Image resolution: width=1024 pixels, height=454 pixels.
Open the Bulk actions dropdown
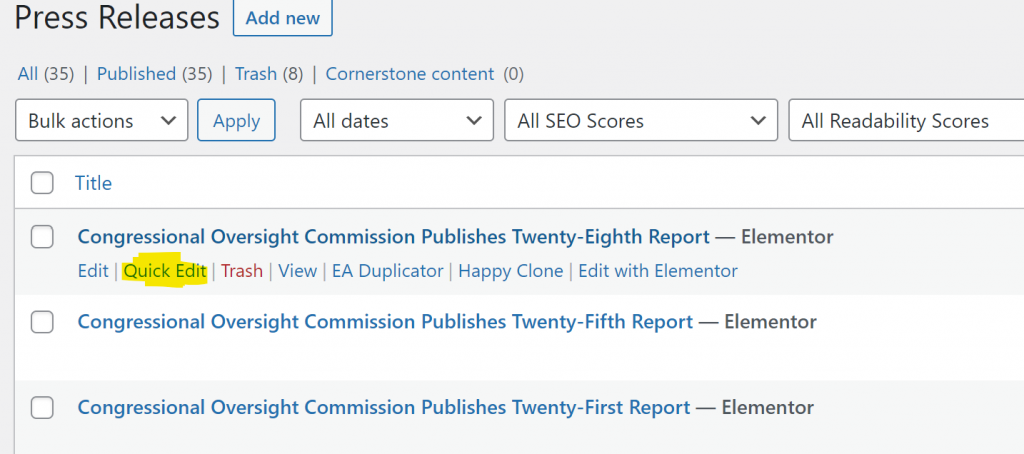click(x=101, y=120)
